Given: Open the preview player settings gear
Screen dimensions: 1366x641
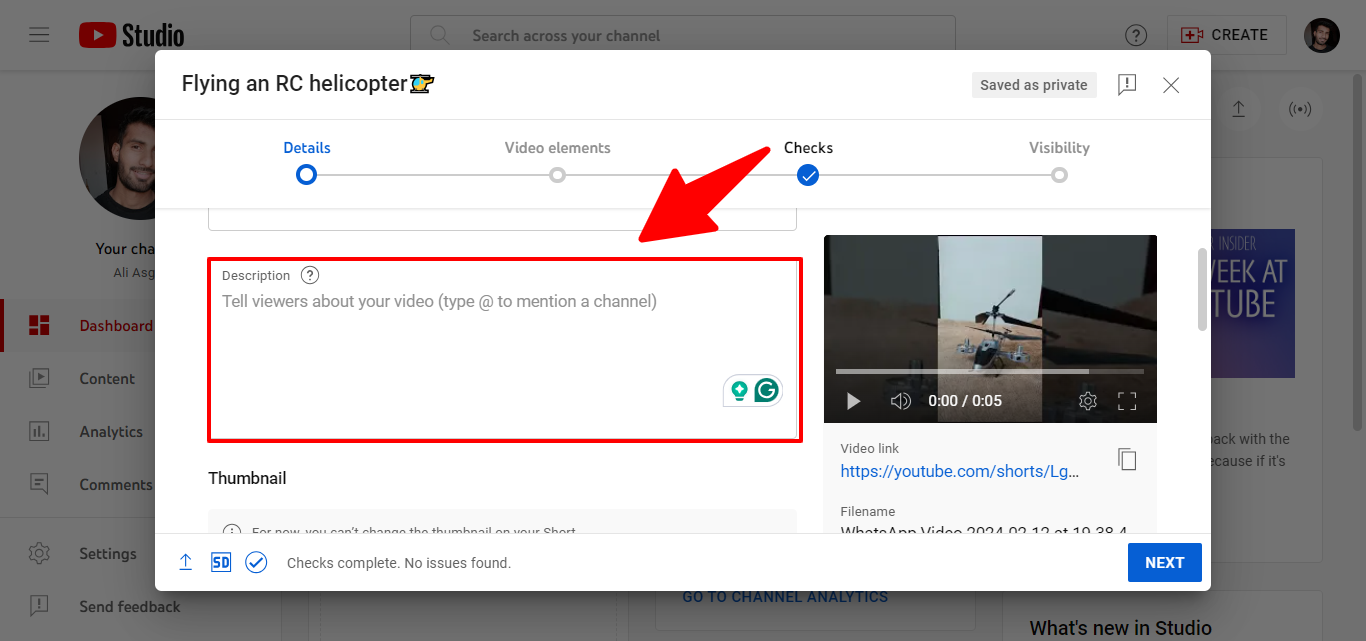Looking at the screenshot, I should tap(1087, 400).
